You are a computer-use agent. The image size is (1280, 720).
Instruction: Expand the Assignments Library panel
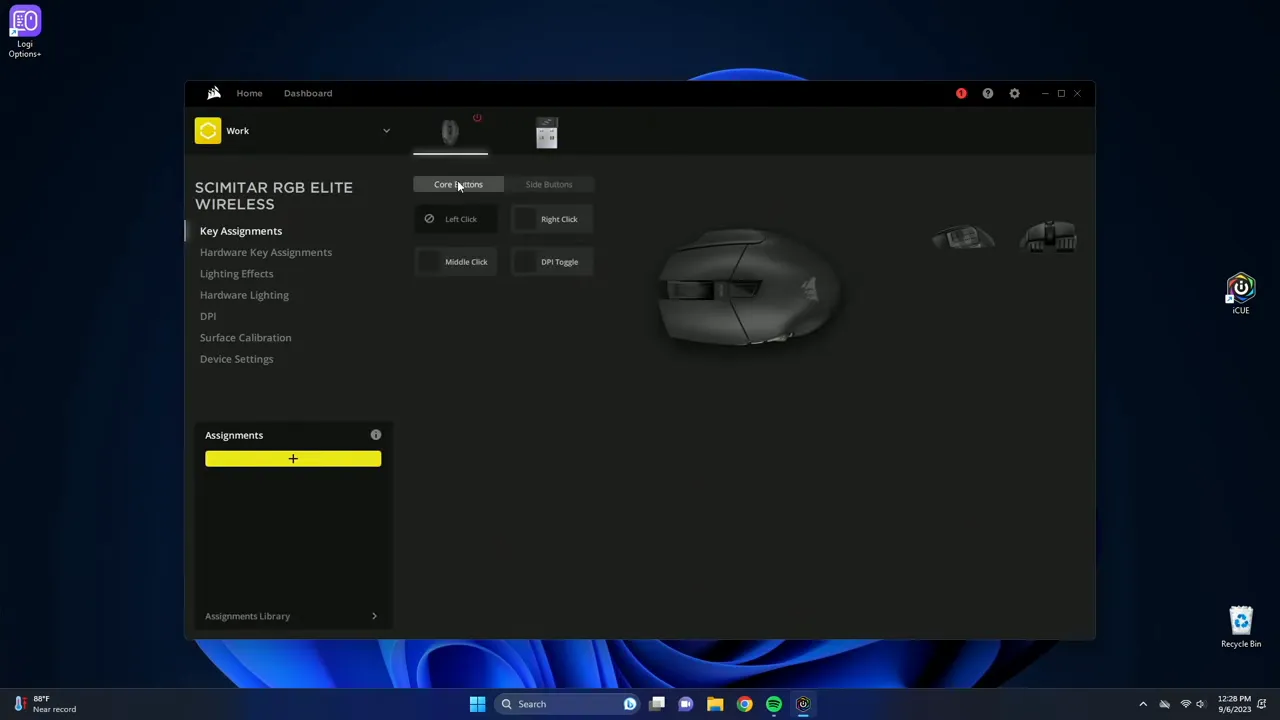click(292, 616)
